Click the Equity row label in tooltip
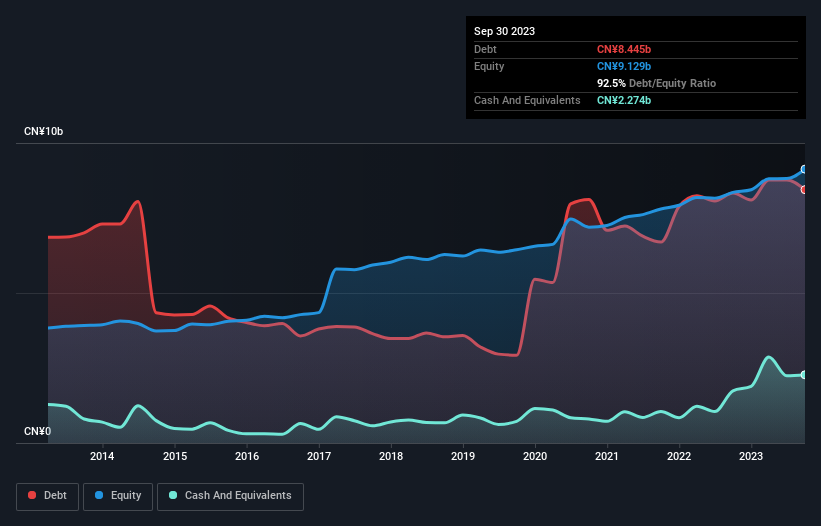The image size is (821, 526). click(x=489, y=66)
